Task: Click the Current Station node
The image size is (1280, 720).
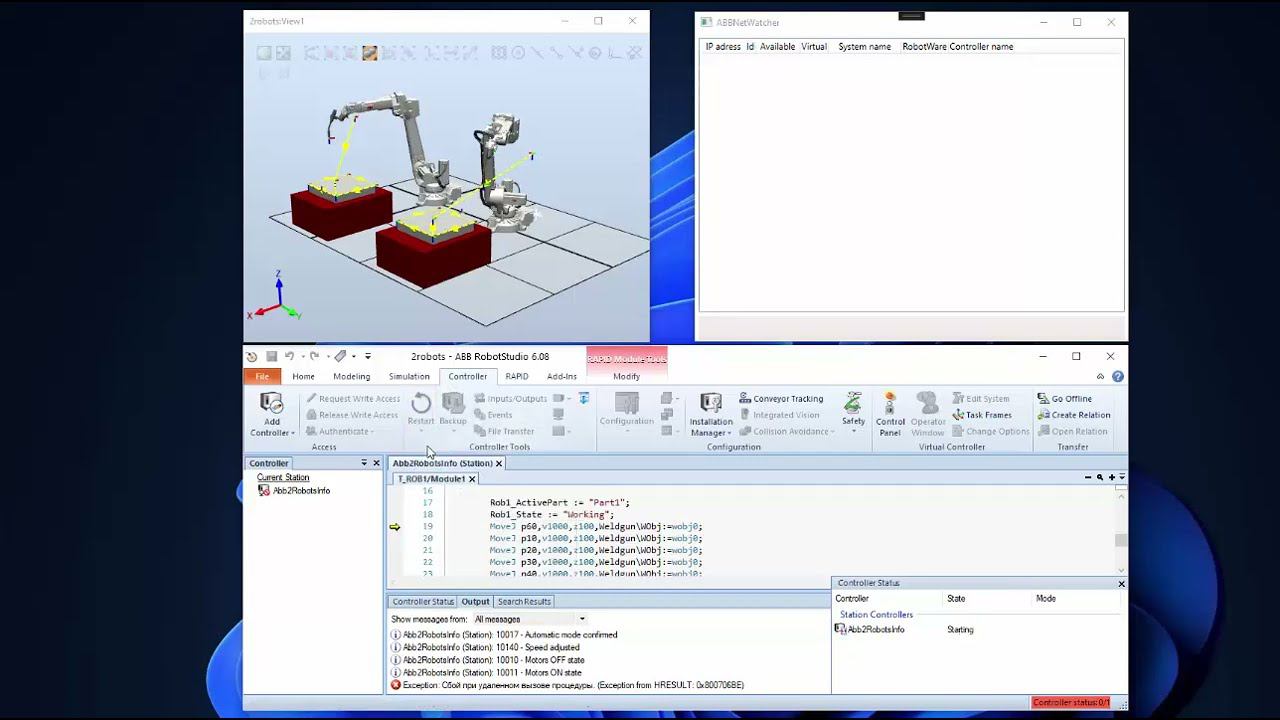Action: (283, 477)
